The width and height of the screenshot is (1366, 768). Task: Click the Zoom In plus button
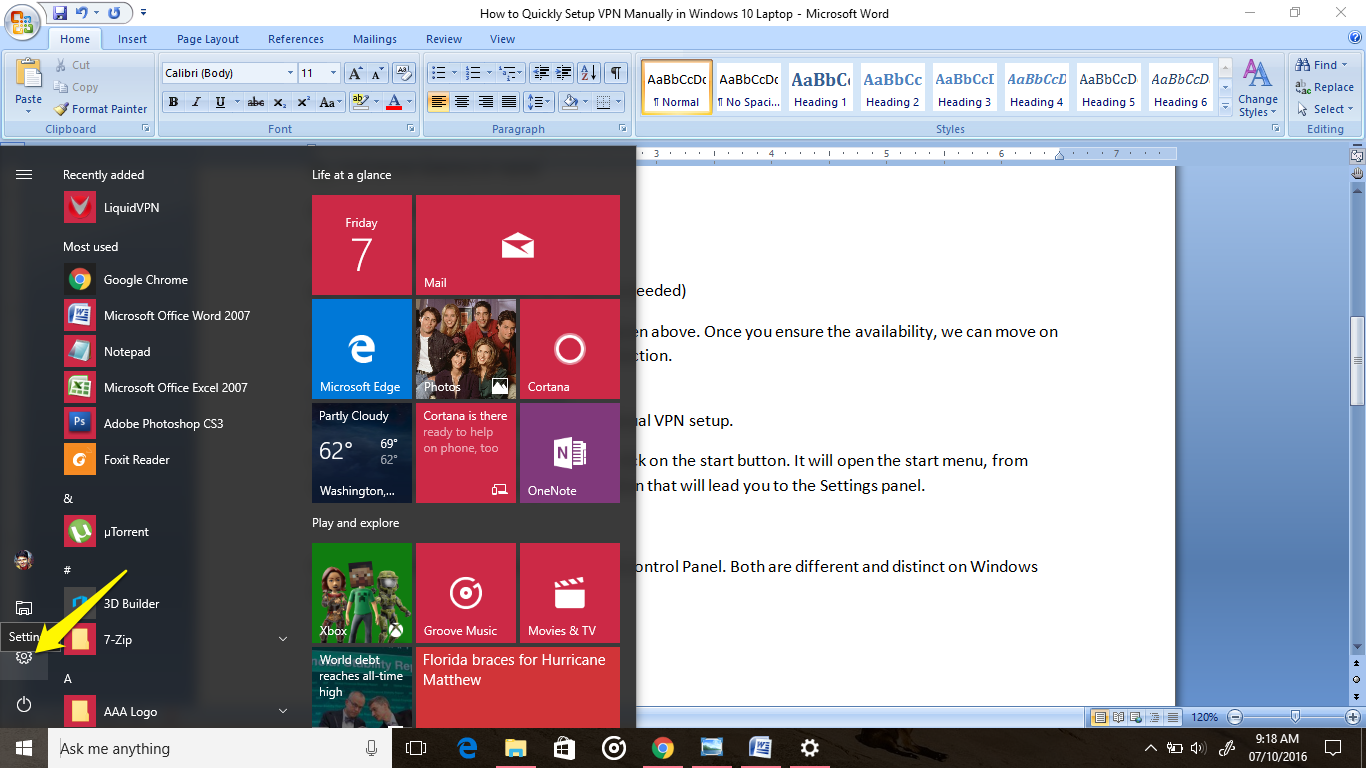[1355, 717]
